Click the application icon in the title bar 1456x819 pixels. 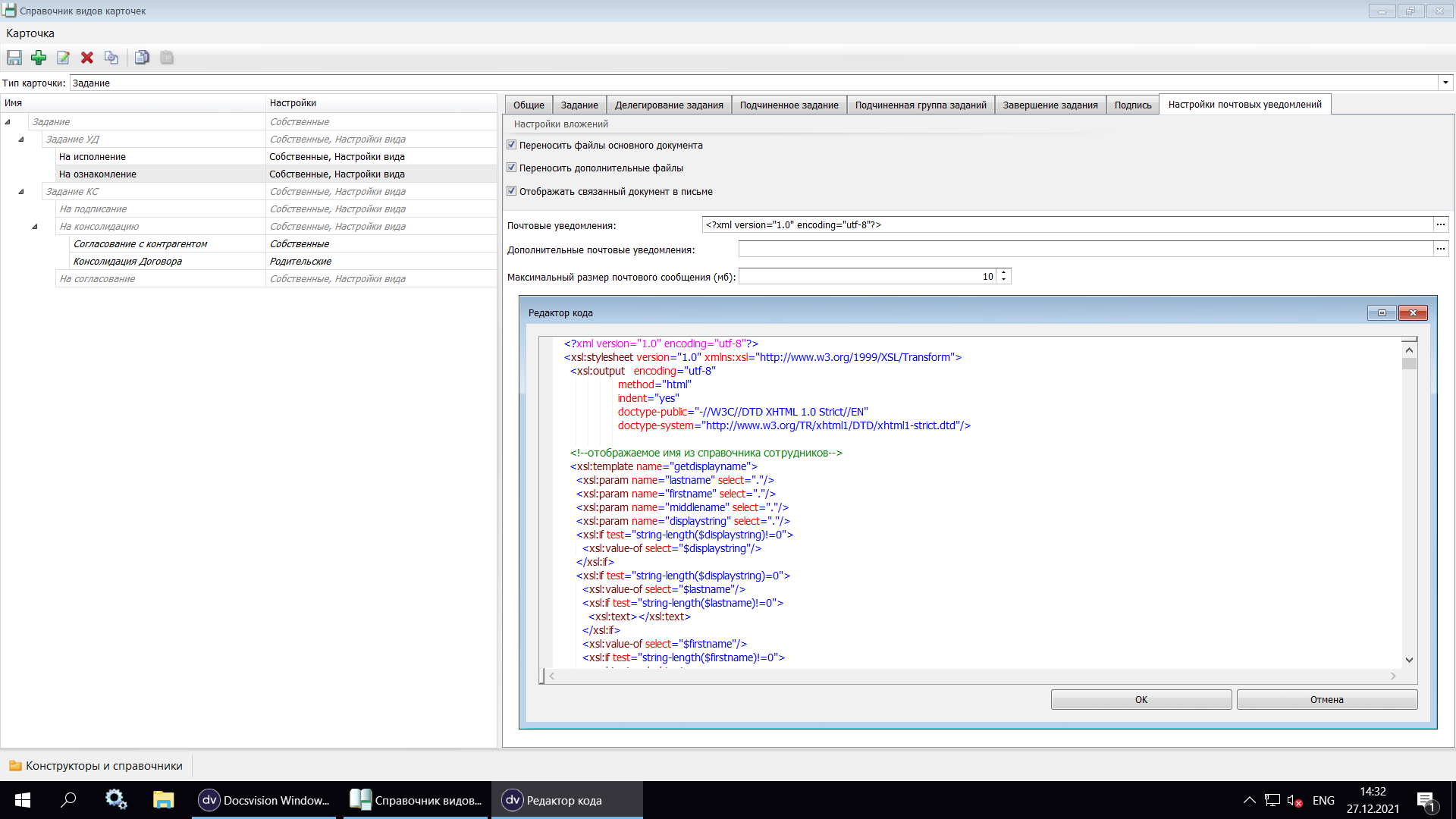[9, 11]
